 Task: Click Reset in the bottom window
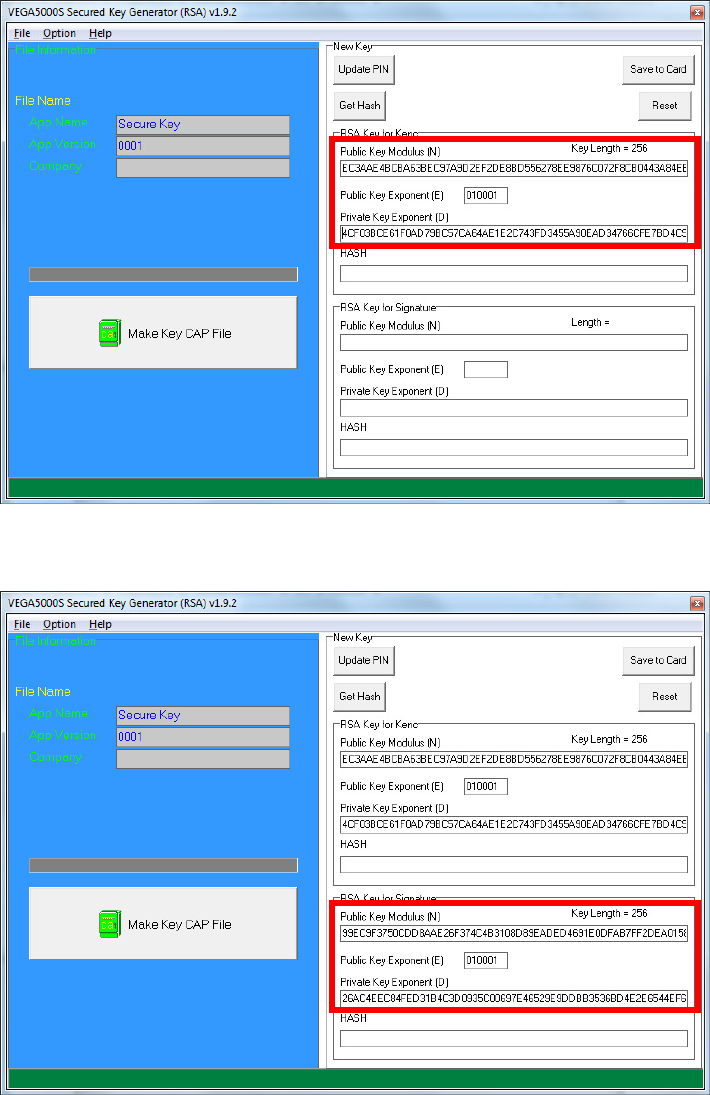coord(665,696)
